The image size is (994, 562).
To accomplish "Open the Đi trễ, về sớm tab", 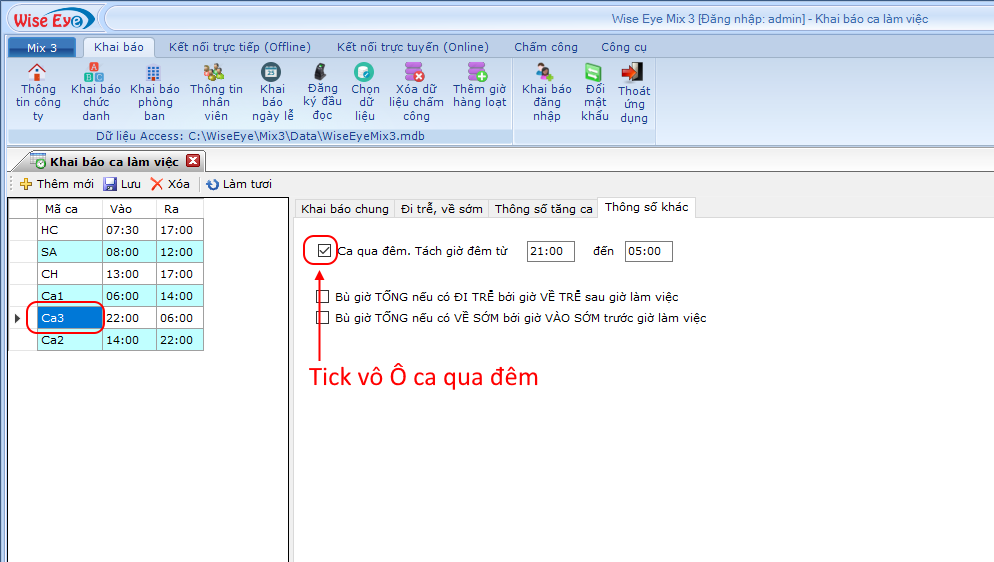I will pyautogui.click(x=441, y=209).
